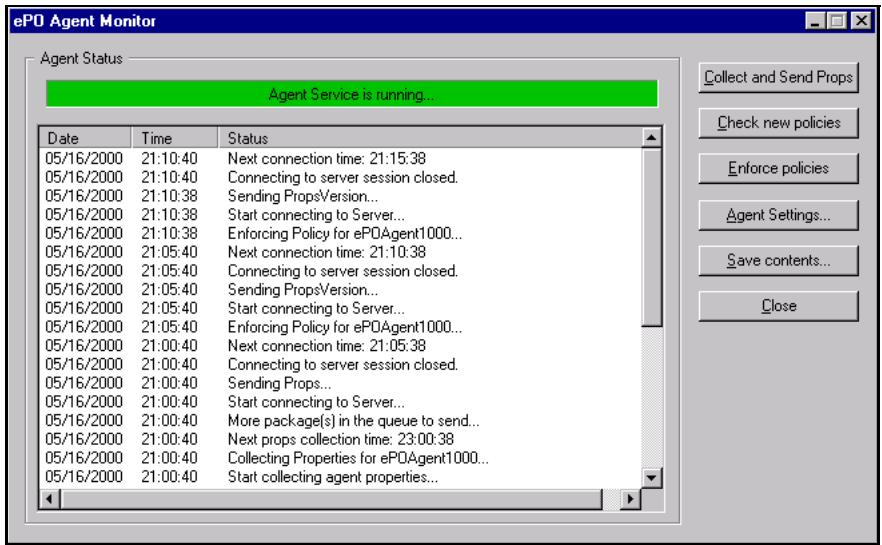Click Save contents button

pos(778,260)
